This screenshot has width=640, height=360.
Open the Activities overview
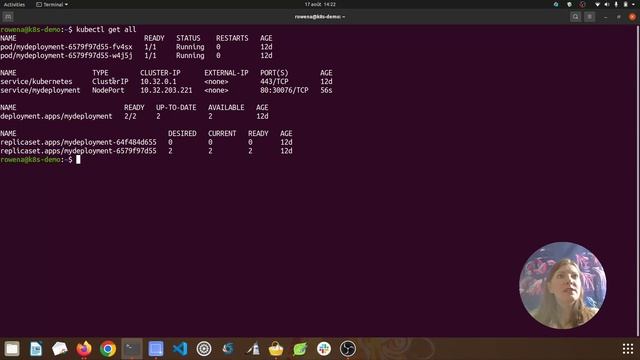coord(14,4)
